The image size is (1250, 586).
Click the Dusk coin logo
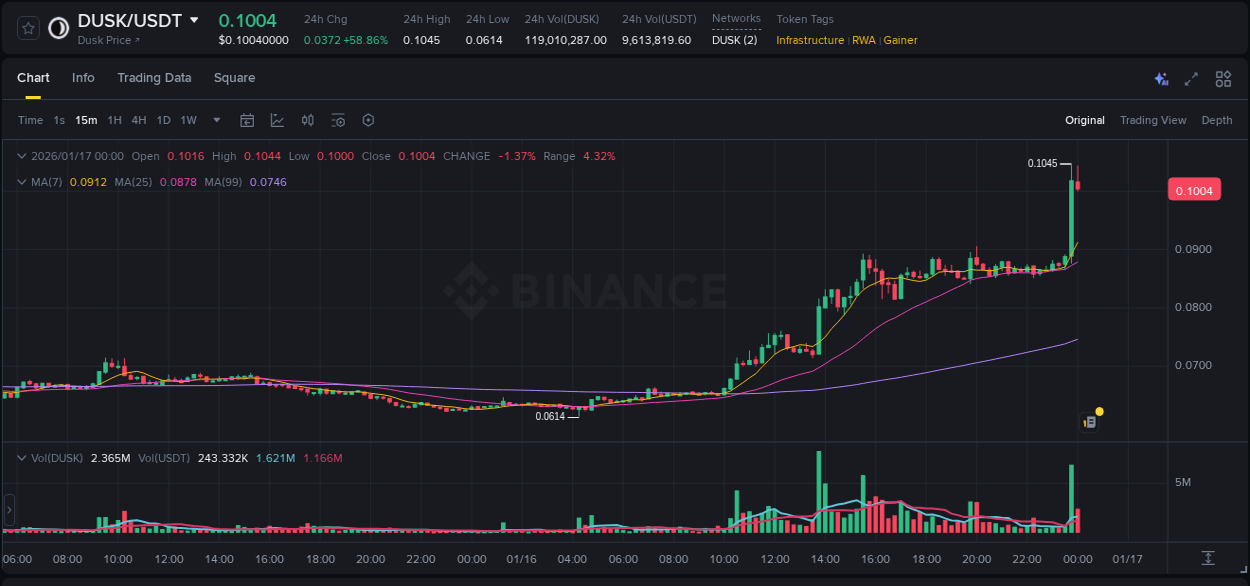[x=58, y=27]
